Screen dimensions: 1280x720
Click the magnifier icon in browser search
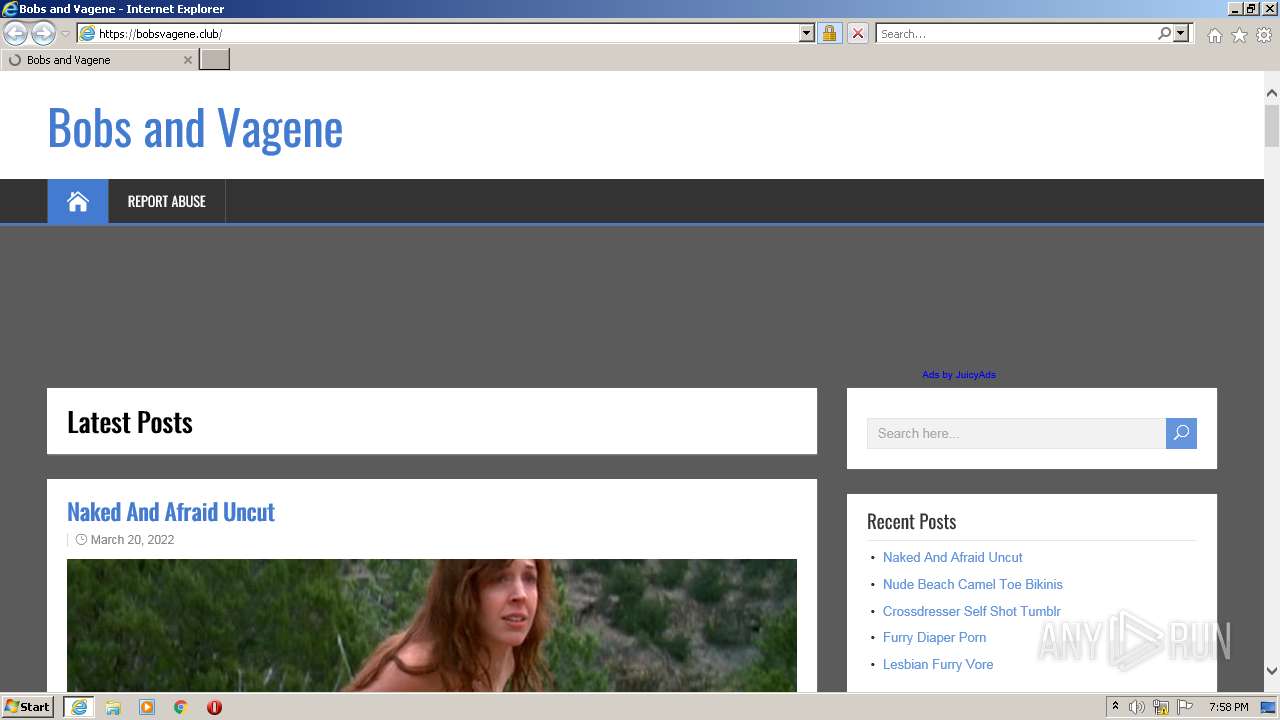tap(1164, 33)
